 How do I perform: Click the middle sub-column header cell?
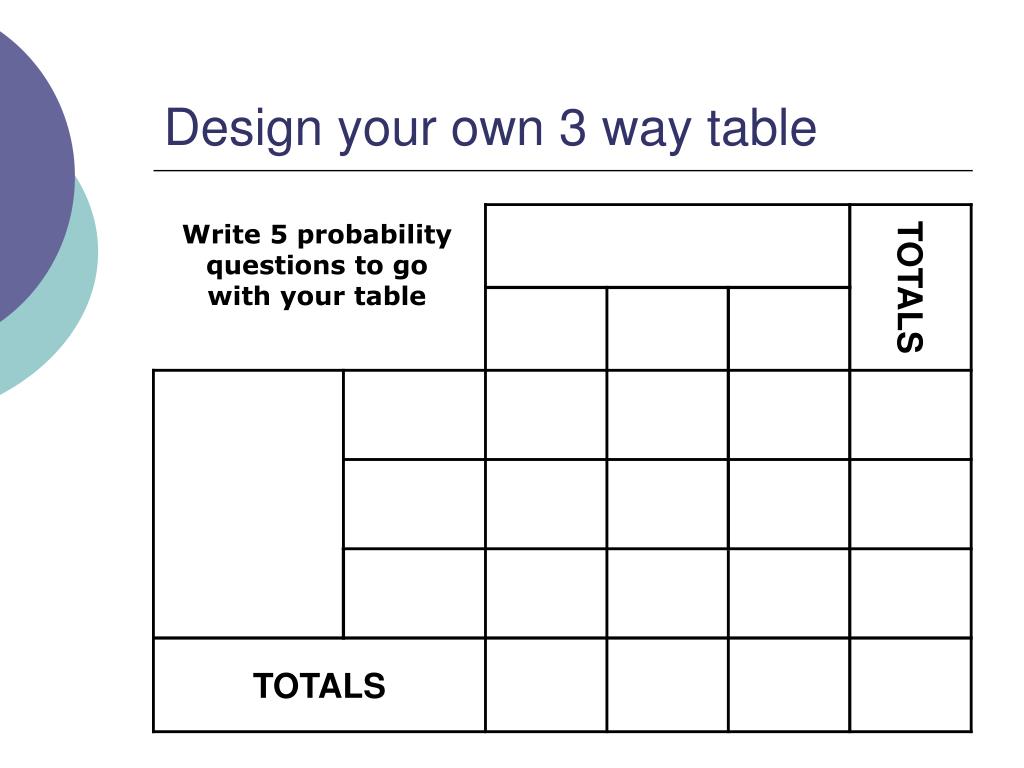pos(667,328)
